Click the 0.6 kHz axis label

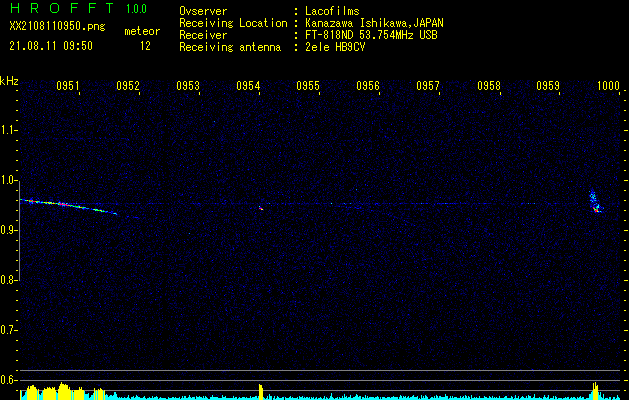[x=8, y=380]
